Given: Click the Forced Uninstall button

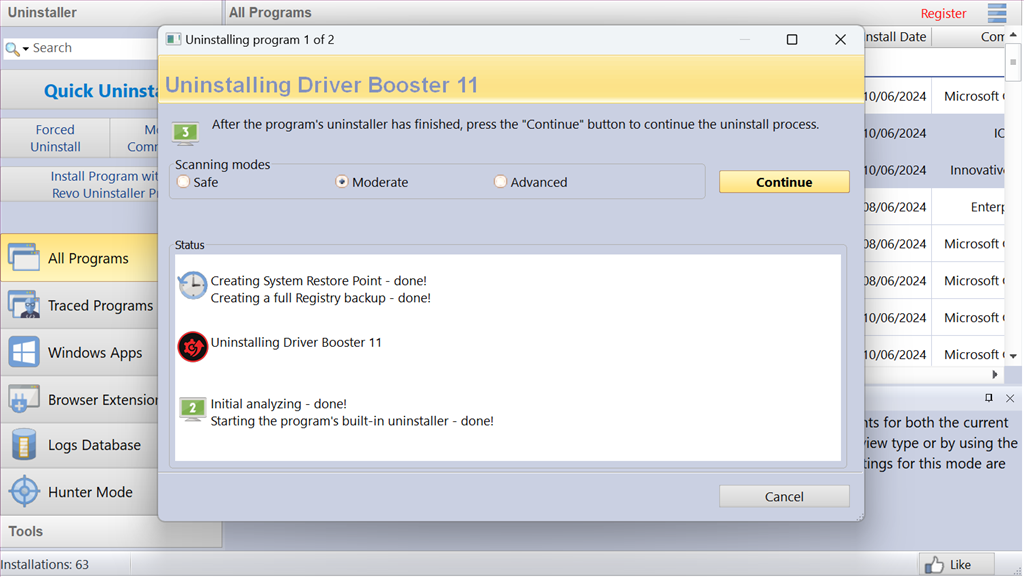Looking at the screenshot, I should [55, 138].
